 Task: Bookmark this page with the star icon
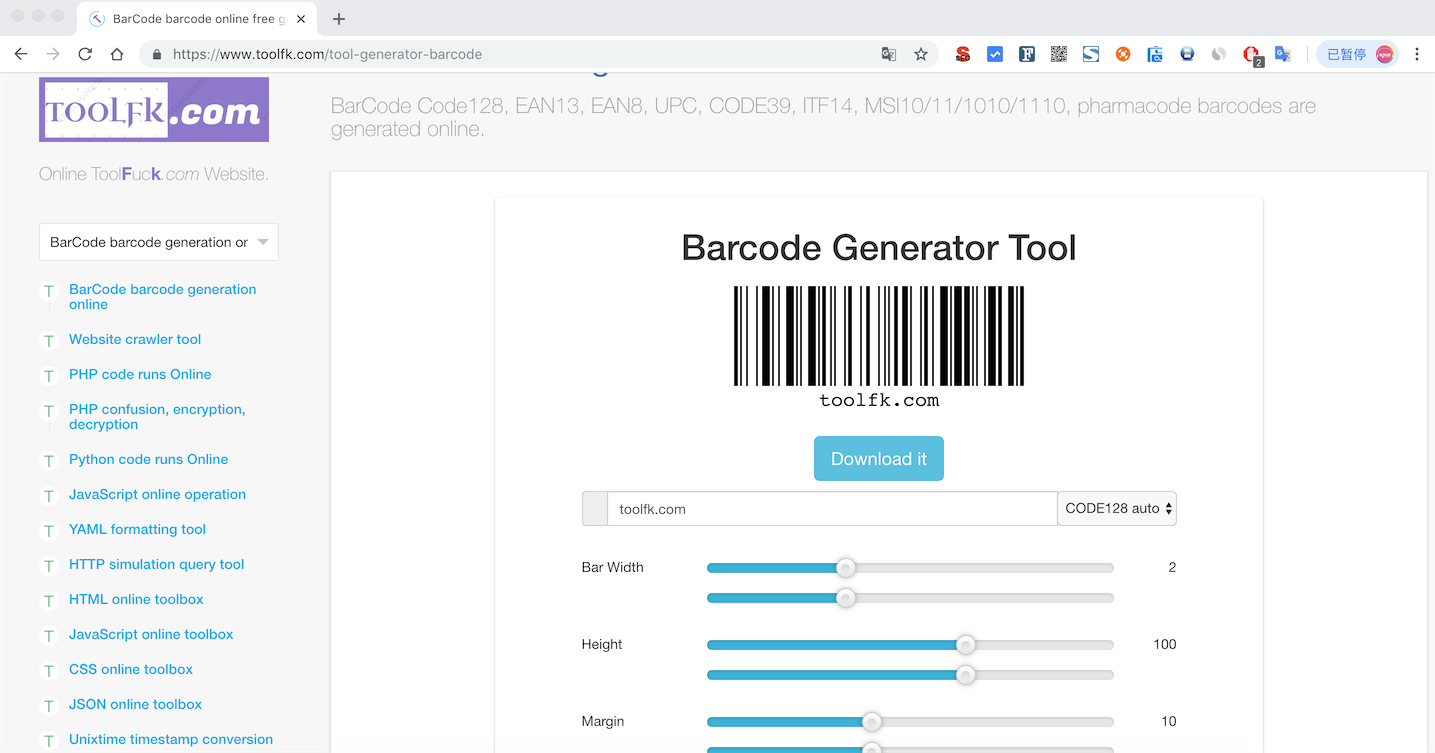[x=921, y=54]
